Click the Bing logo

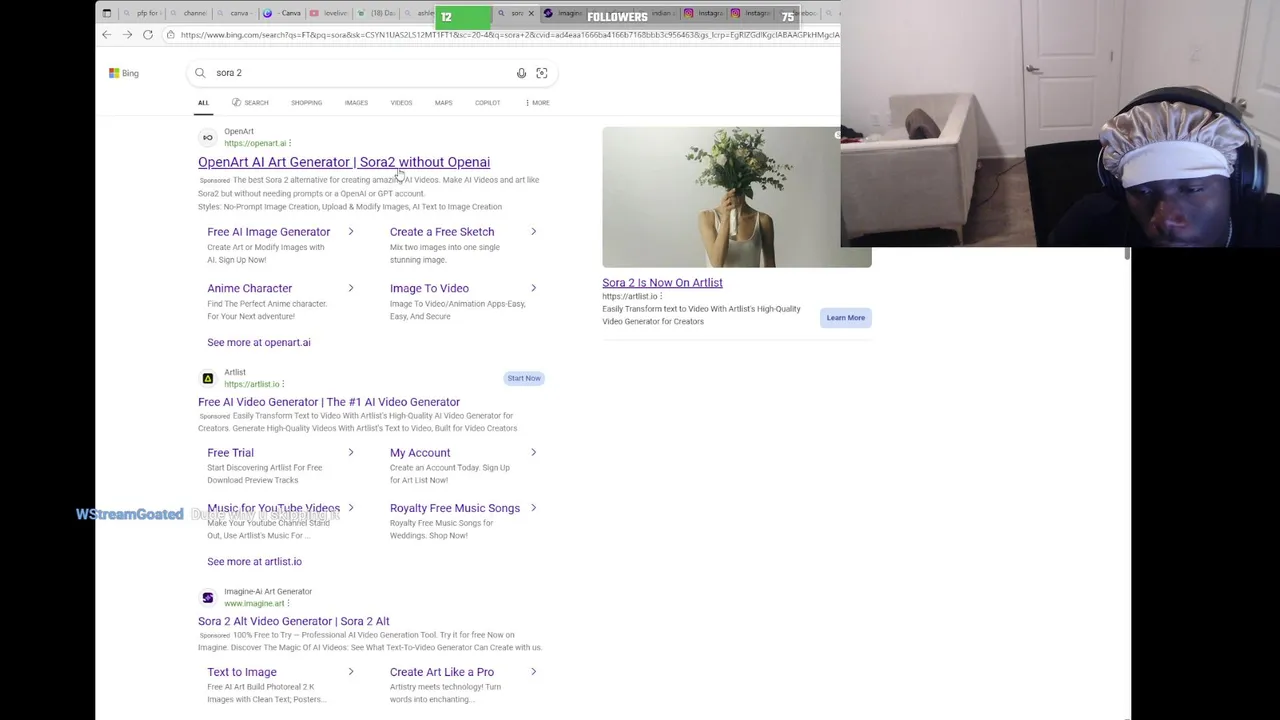[124, 73]
